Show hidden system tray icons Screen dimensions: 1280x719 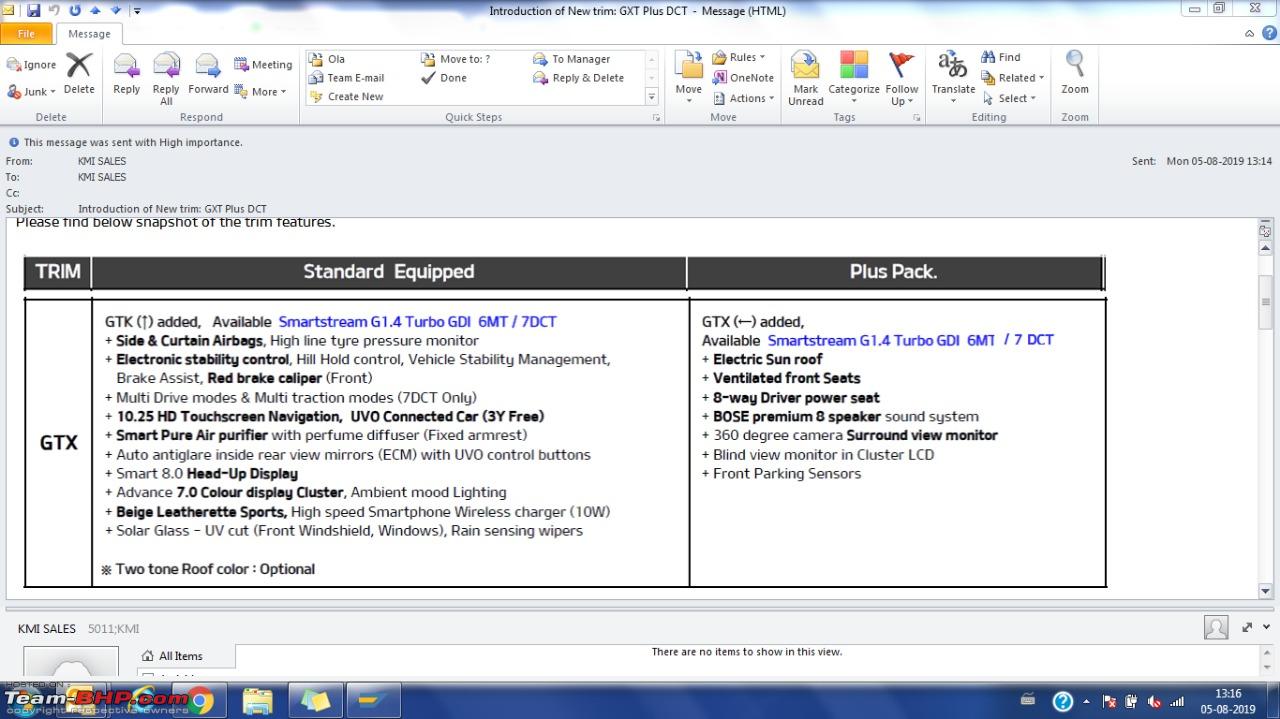pyautogui.click(x=1086, y=701)
